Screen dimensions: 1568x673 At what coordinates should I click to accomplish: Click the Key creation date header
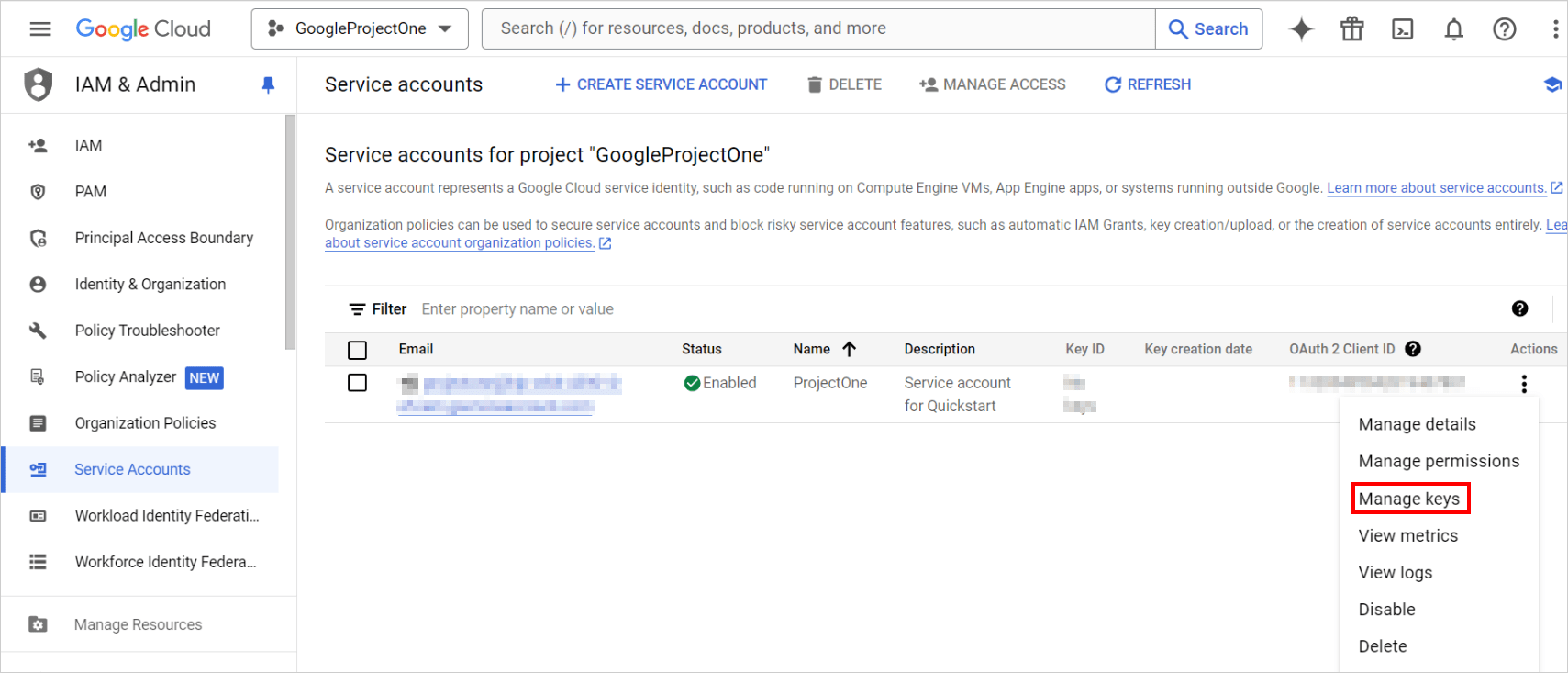[1198, 349]
